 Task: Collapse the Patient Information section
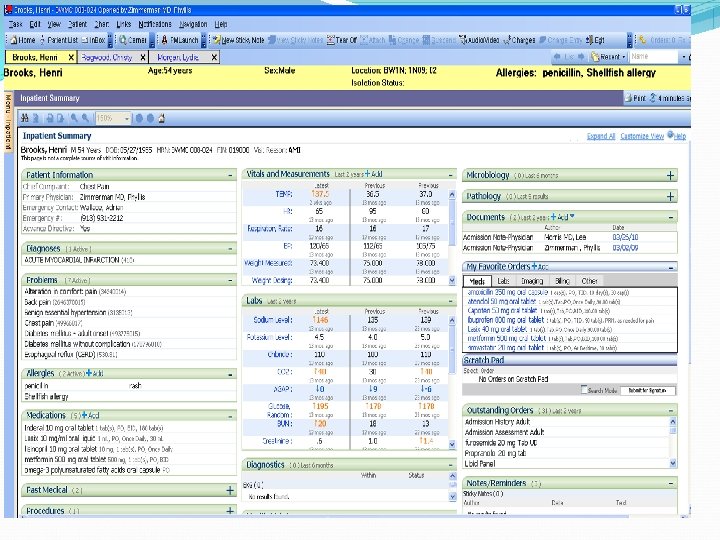[x=231, y=175]
